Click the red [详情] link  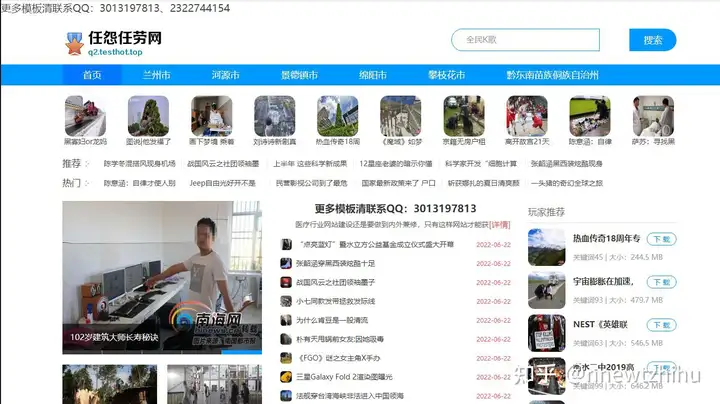(x=500, y=224)
